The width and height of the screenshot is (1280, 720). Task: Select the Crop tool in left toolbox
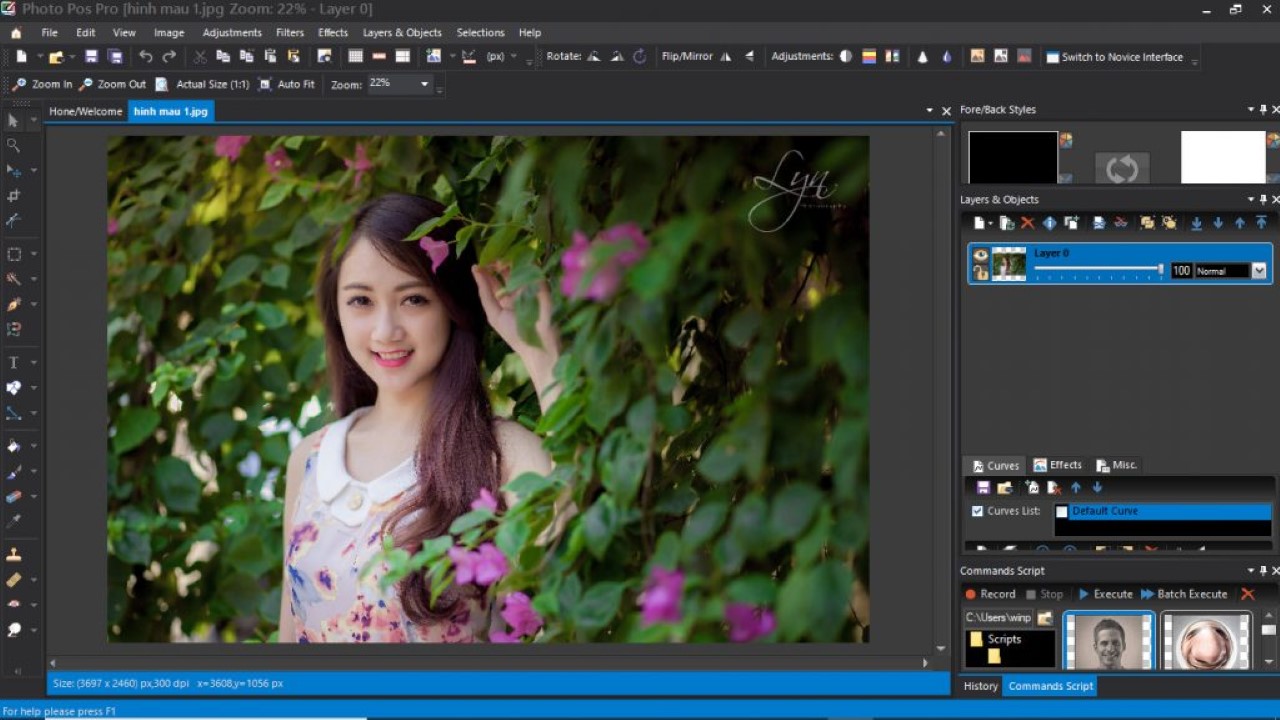click(x=14, y=196)
